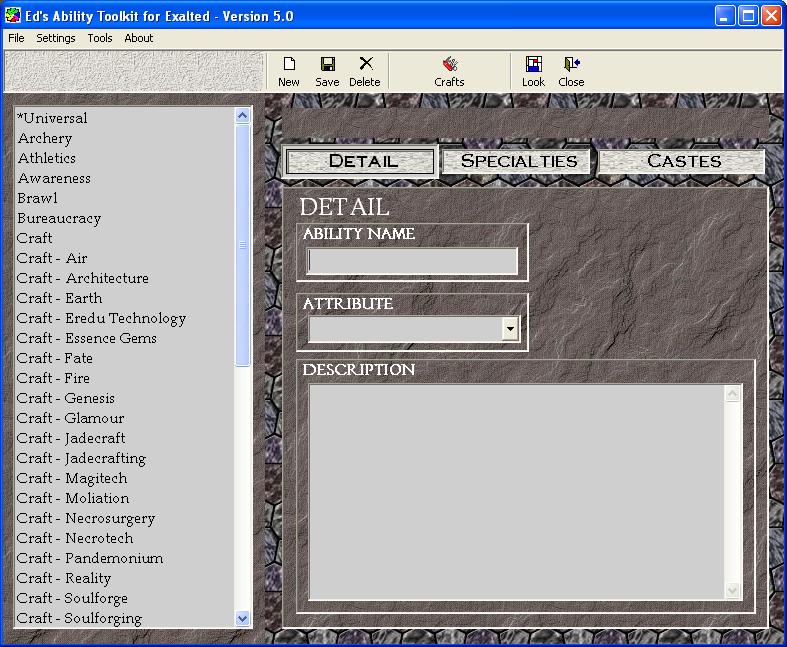Viewport: 787px width, 647px height.
Task: Maximize the Ability Toolkit window
Action: point(748,16)
